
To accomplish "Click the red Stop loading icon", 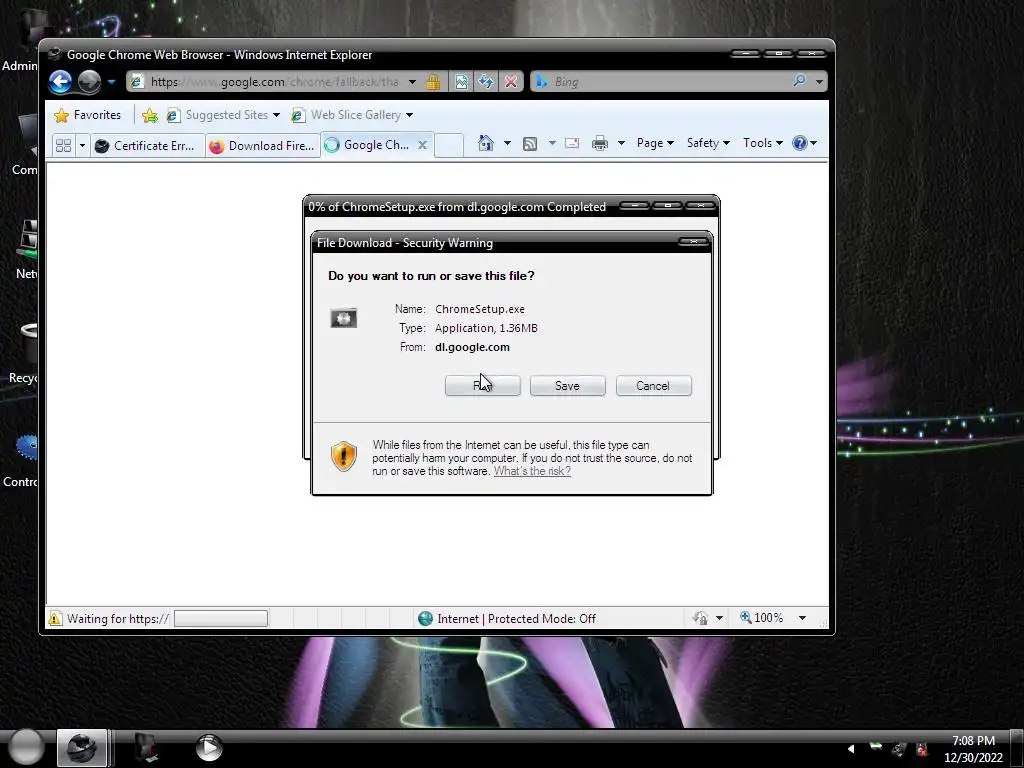I will coord(511,82).
